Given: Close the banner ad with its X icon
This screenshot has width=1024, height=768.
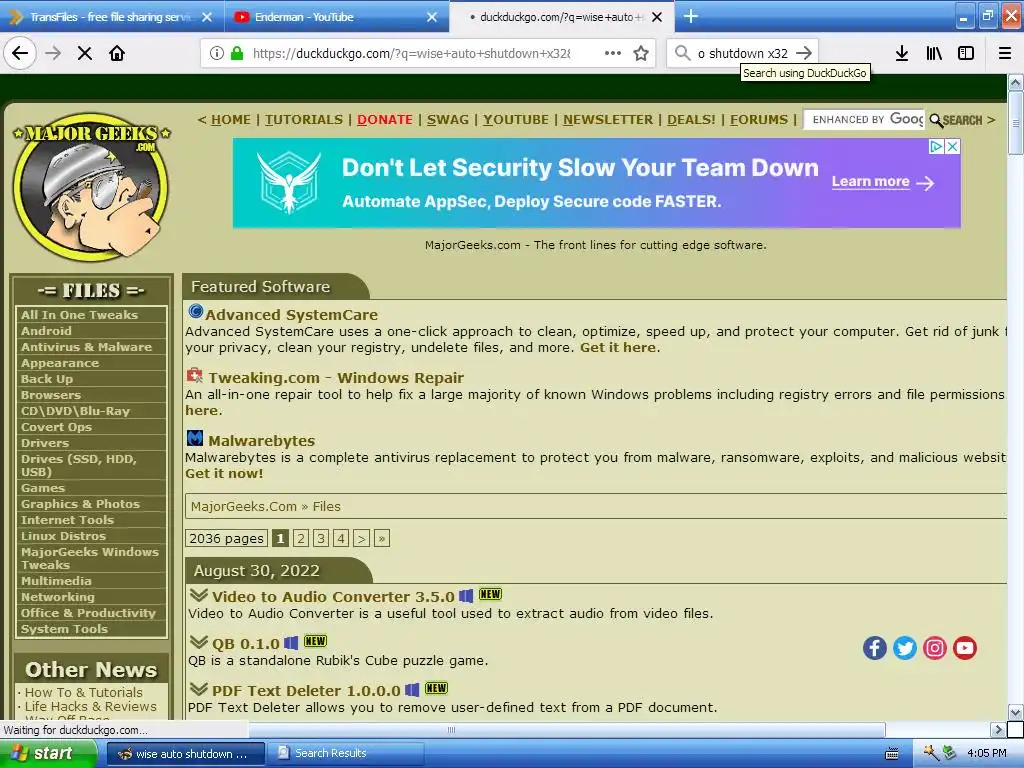Looking at the screenshot, I should (x=953, y=146).
